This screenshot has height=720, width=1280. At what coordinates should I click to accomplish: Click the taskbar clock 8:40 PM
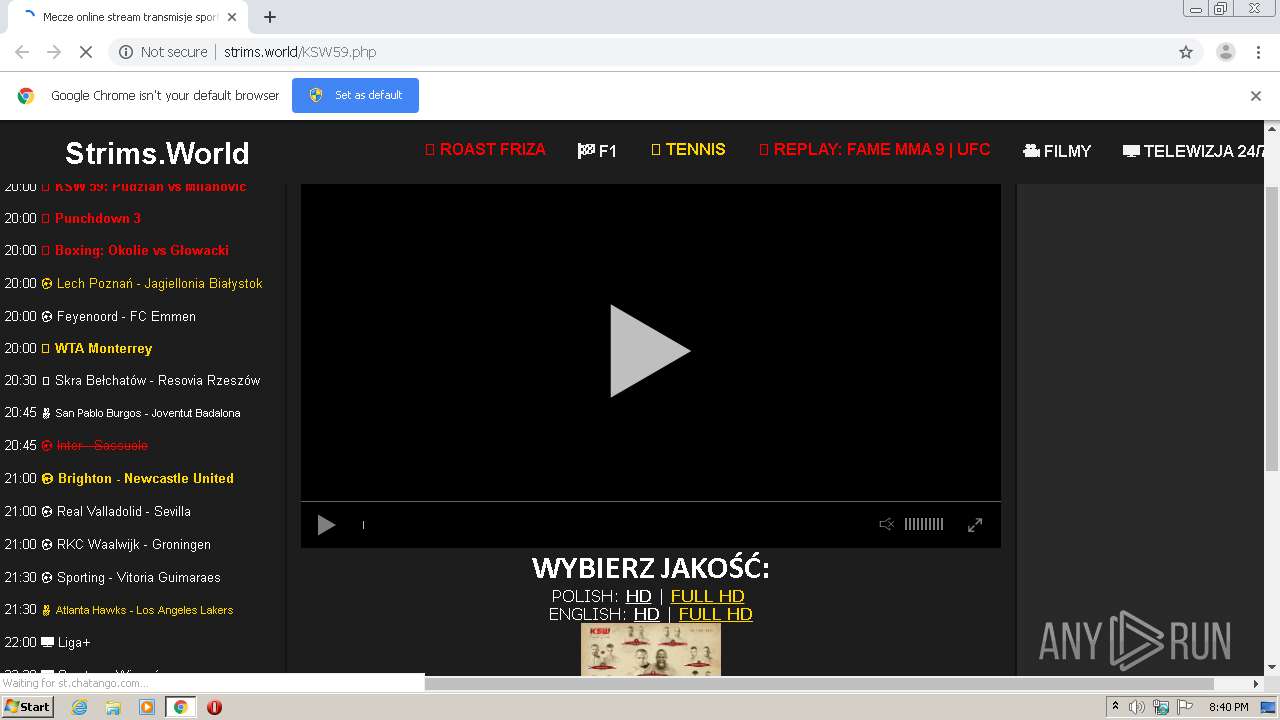click(1228, 707)
